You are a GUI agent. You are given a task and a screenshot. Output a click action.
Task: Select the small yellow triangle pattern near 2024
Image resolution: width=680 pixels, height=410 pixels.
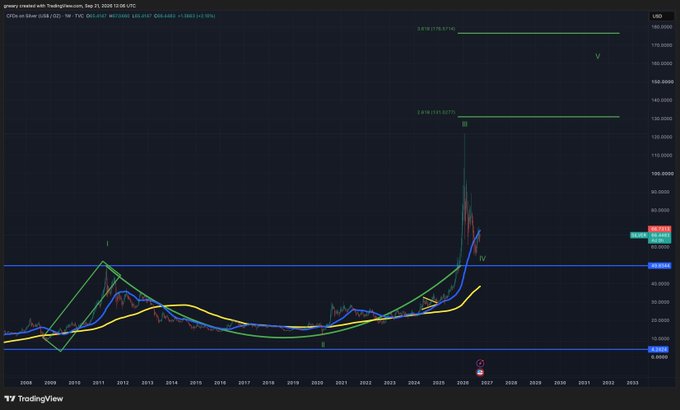point(429,302)
